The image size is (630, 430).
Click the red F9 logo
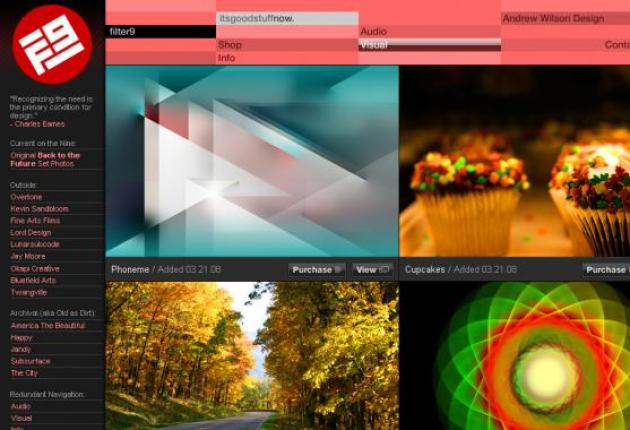tap(52, 44)
